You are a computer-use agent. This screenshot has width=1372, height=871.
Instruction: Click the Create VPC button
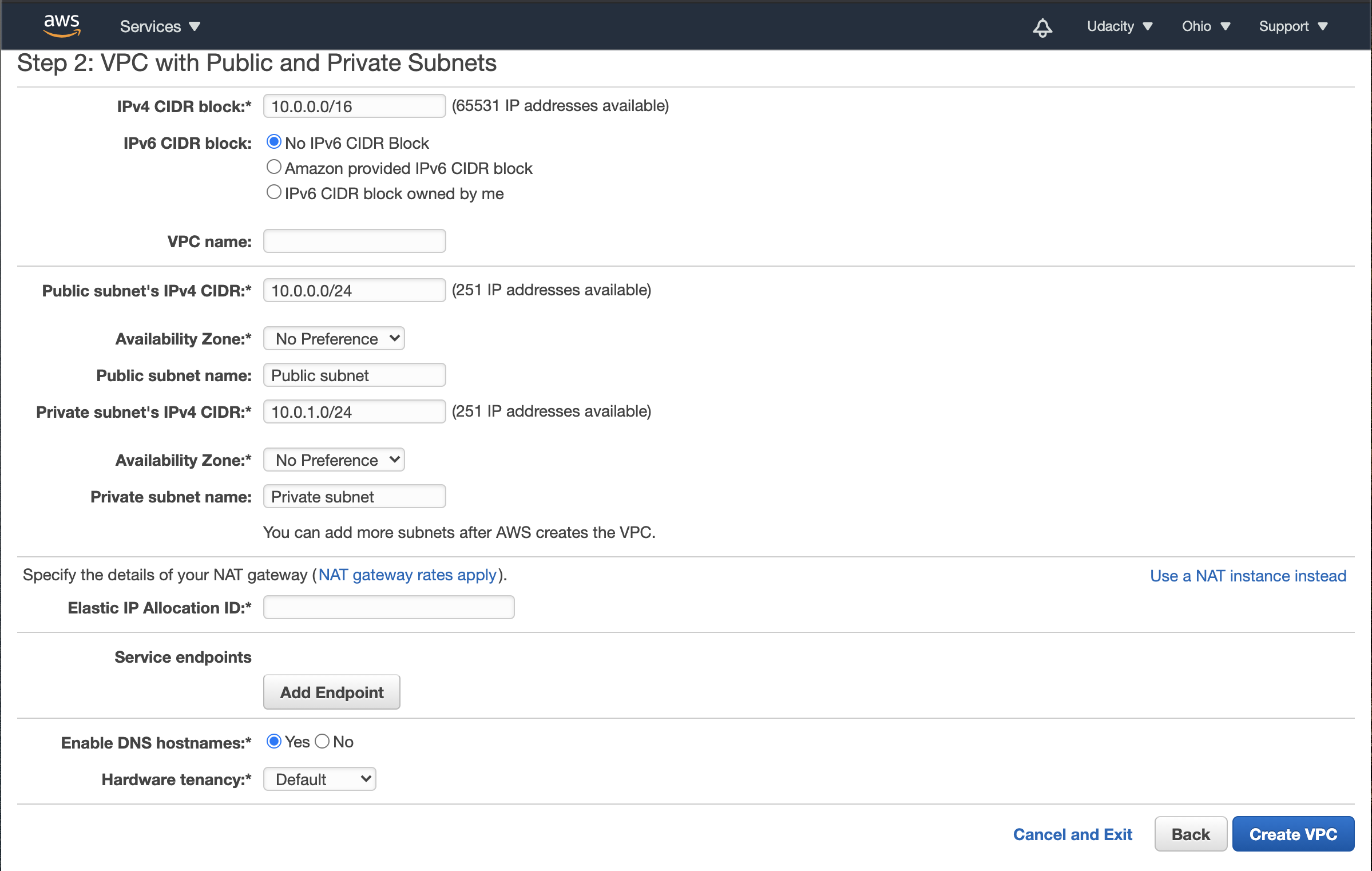pos(1293,834)
